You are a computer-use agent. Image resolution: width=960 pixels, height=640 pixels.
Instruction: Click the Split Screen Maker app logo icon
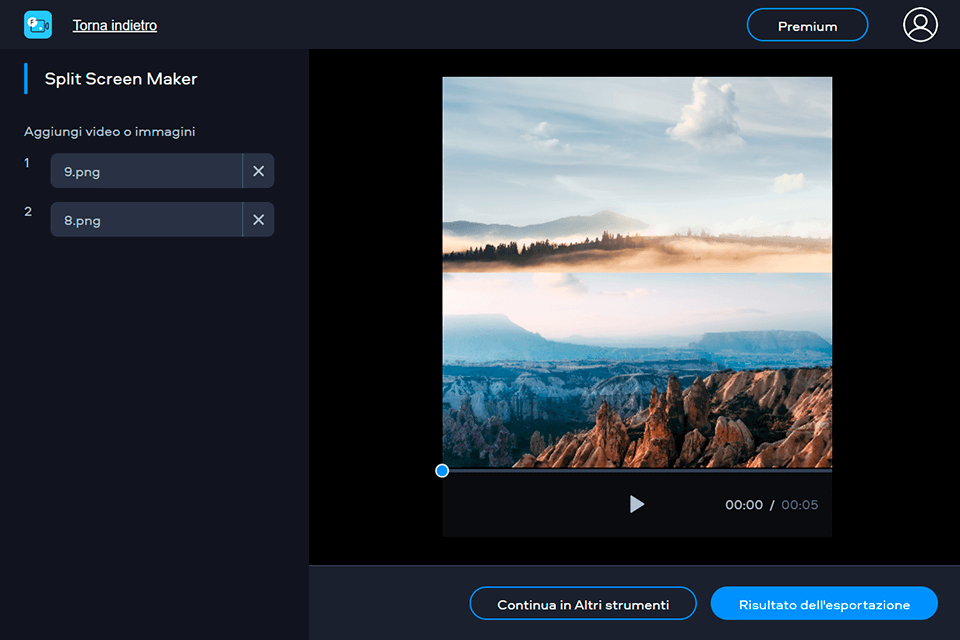pos(38,22)
